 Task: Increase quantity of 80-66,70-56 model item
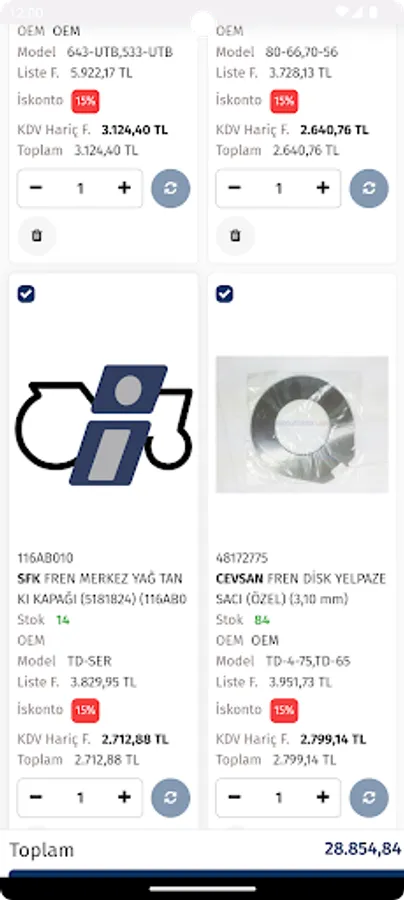(323, 188)
